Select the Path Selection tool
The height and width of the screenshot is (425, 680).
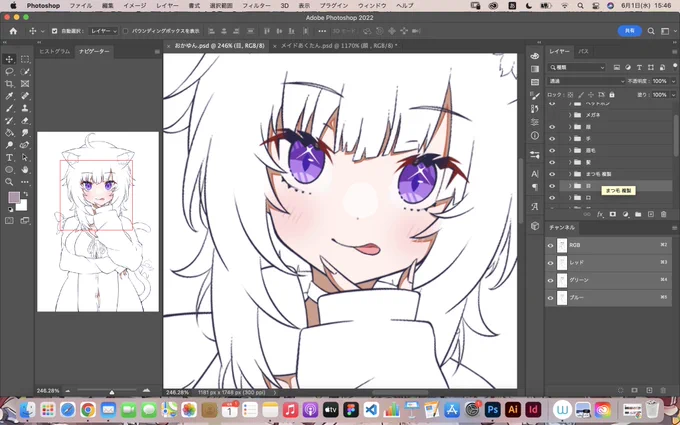[x=25, y=157]
